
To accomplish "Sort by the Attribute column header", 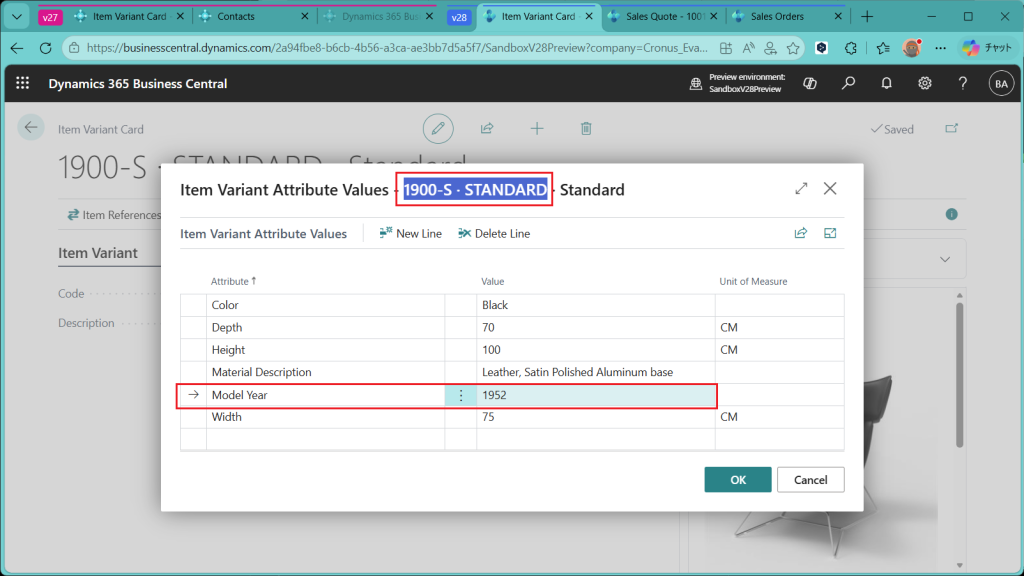I will coord(230,282).
